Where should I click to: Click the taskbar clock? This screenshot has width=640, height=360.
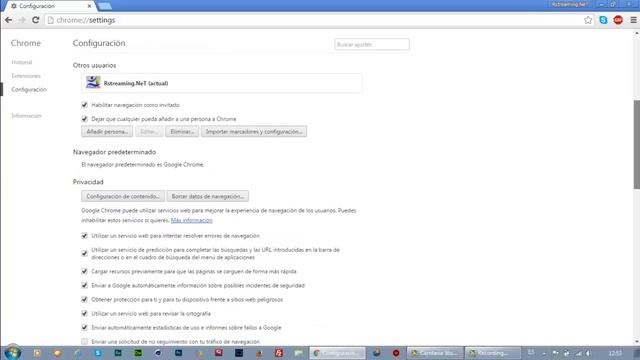click(615, 353)
